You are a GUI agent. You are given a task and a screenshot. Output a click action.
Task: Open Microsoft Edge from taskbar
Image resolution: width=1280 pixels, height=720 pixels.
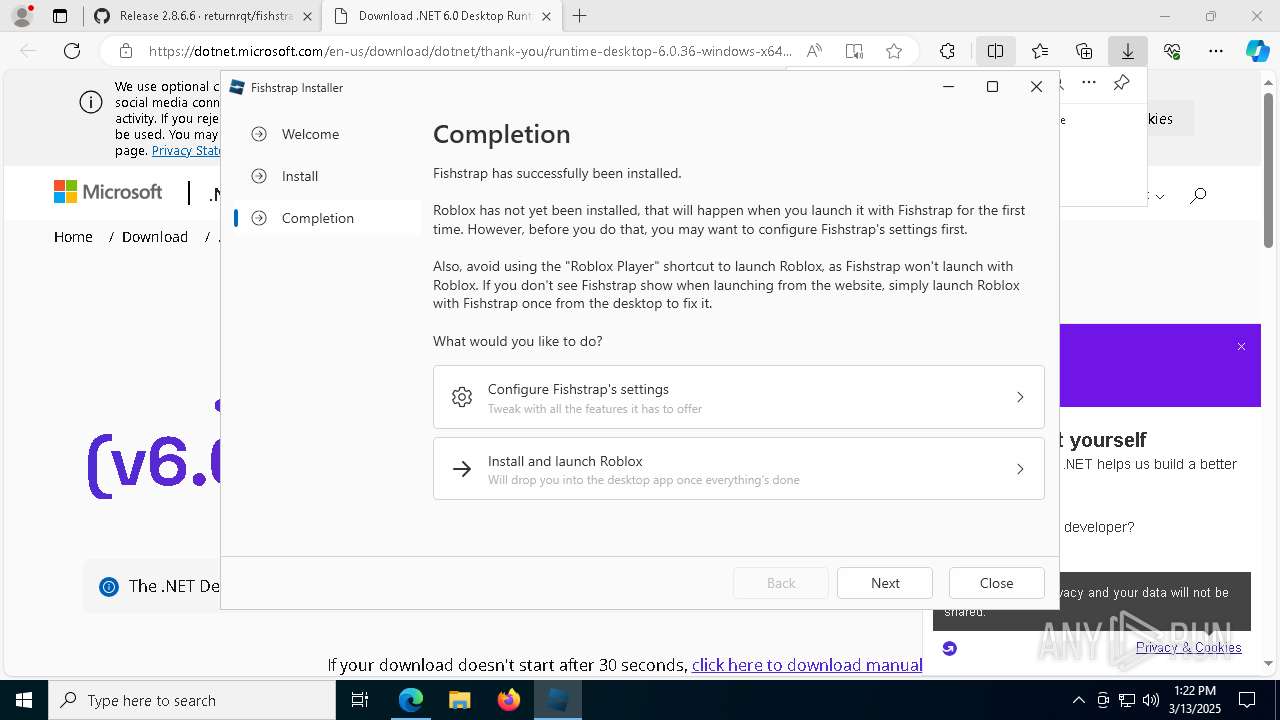coord(411,700)
